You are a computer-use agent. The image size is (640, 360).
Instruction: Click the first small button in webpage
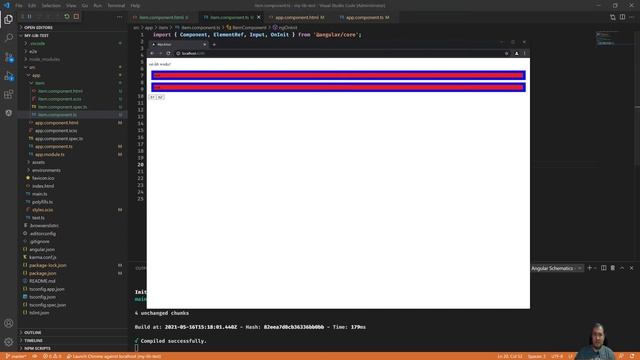(x=152, y=97)
